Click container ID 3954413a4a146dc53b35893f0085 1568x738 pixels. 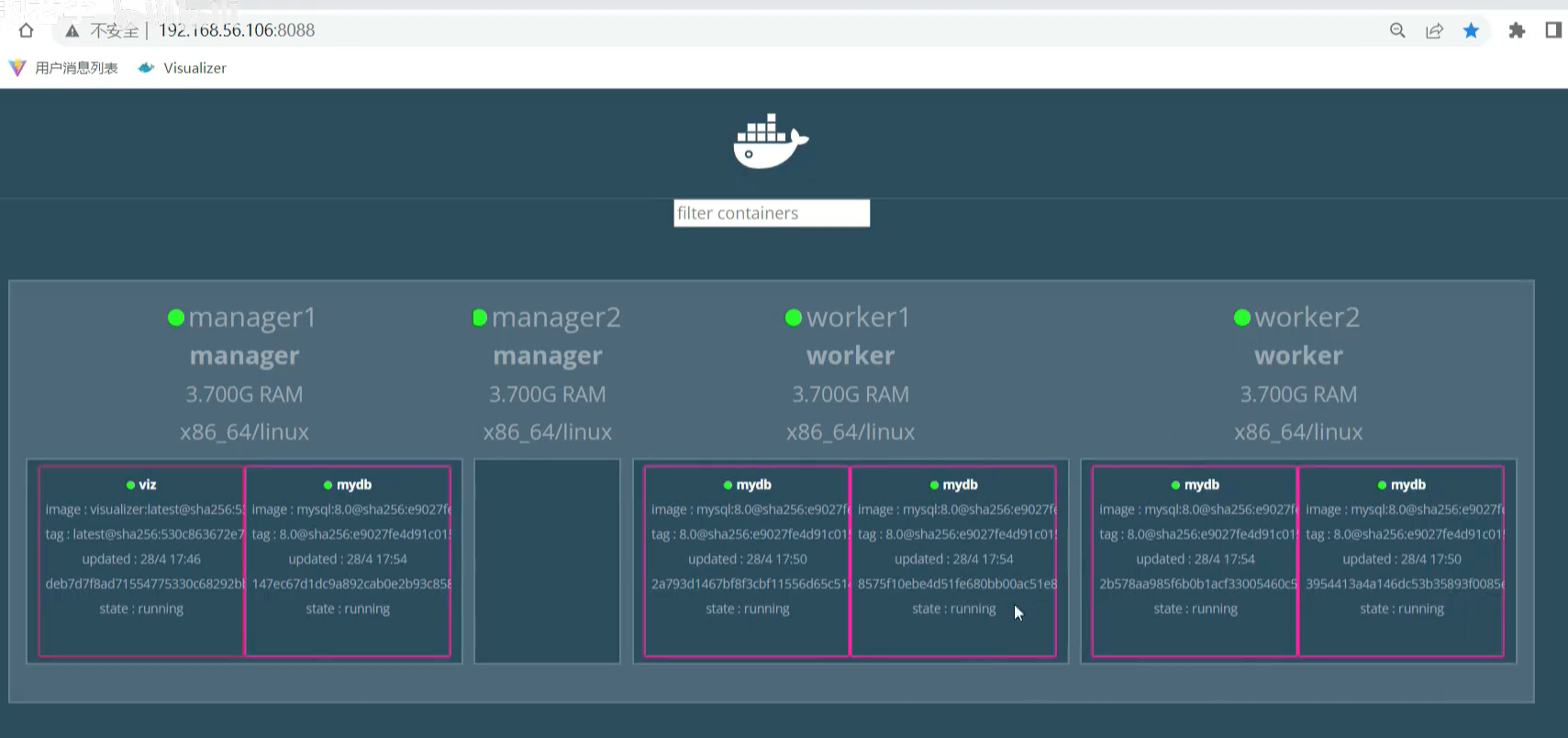tap(1405, 584)
